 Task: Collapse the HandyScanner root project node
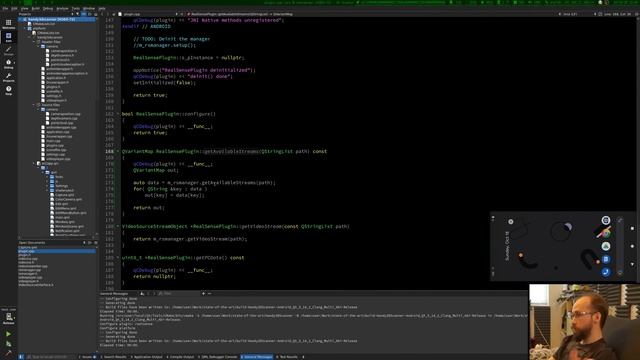(x=20, y=19)
